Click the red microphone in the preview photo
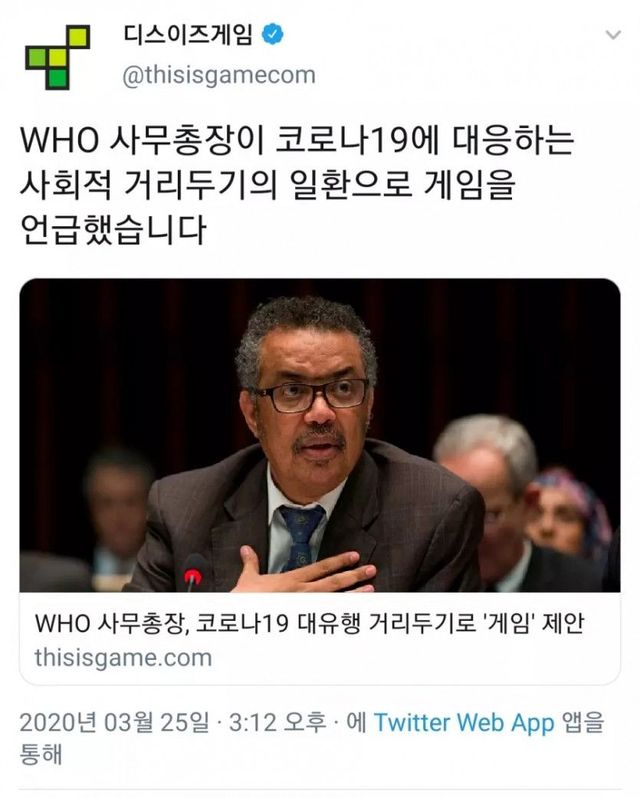 coord(193,574)
